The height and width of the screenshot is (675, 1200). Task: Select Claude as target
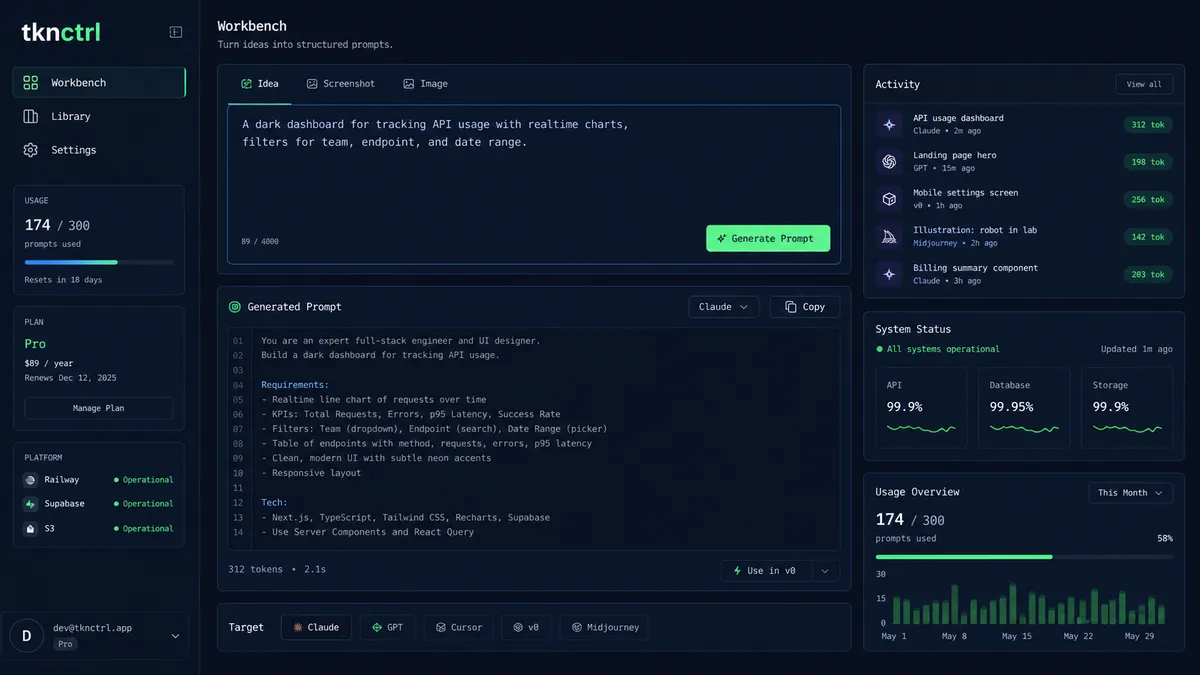pyautogui.click(x=316, y=627)
